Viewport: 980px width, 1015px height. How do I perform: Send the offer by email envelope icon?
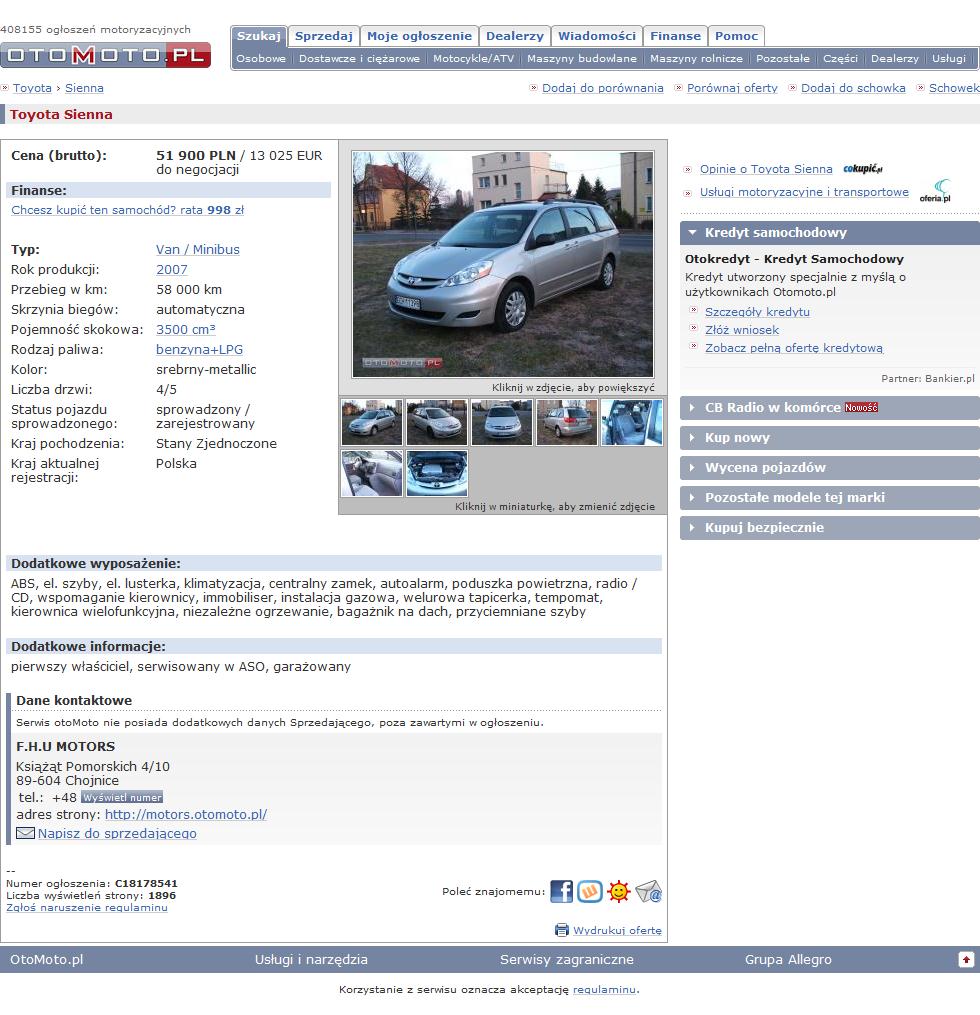click(x=648, y=891)
